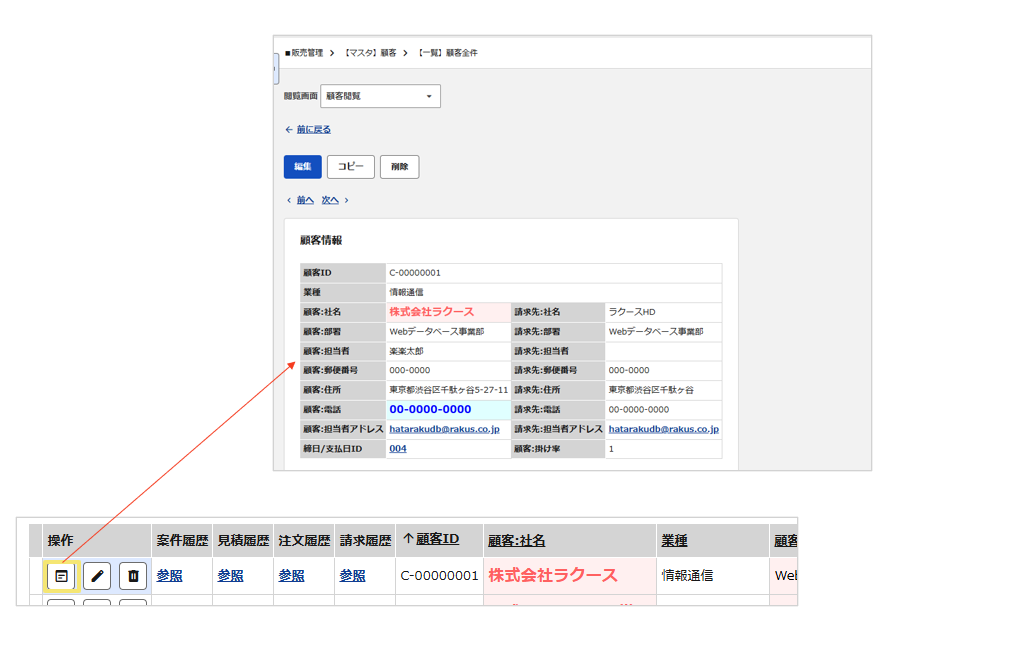Viewport: 1017px width, 650px height.
Task: Open the 参照 link under 見積履歴
Action: pyautogui.click(x=230, y=576)
